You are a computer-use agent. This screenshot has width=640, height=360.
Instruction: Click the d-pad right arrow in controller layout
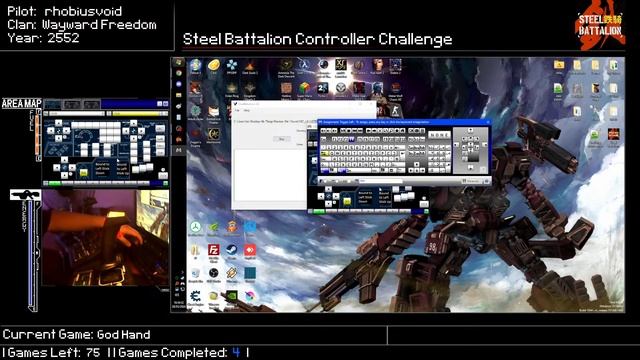pyautogui.click(x=336, y=196)
